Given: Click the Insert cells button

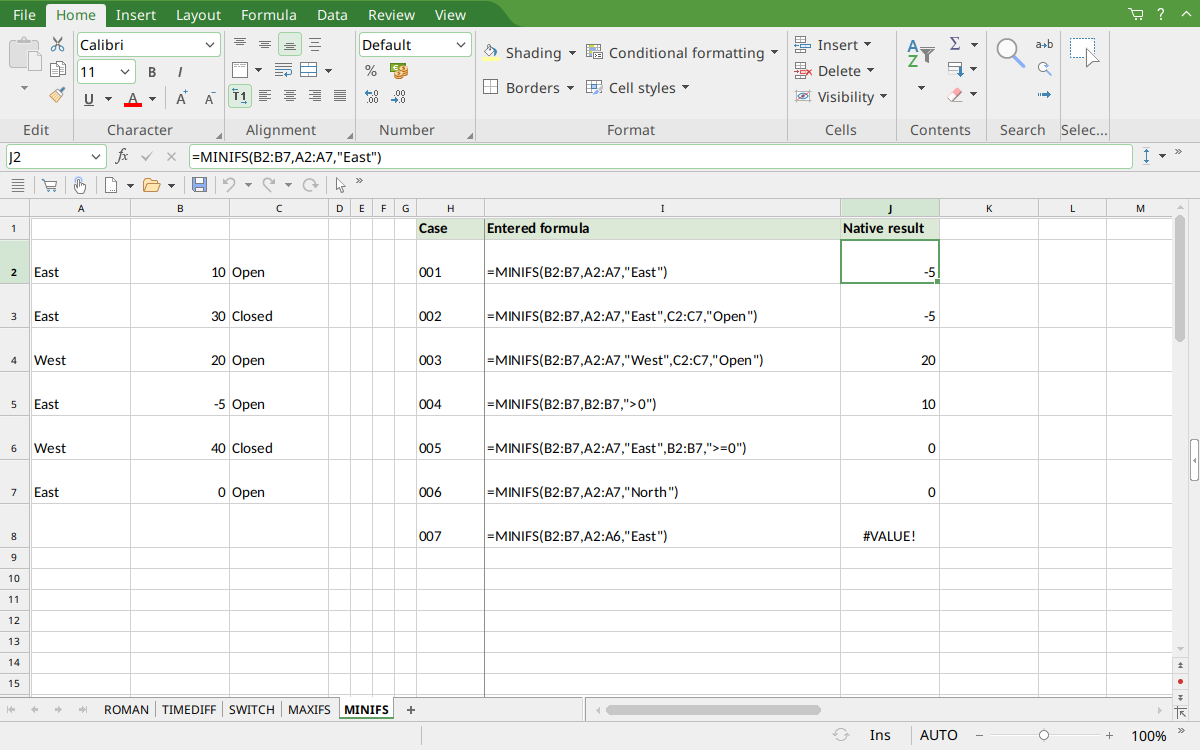Looking at the screenshot, I should (x=832, y=45).
